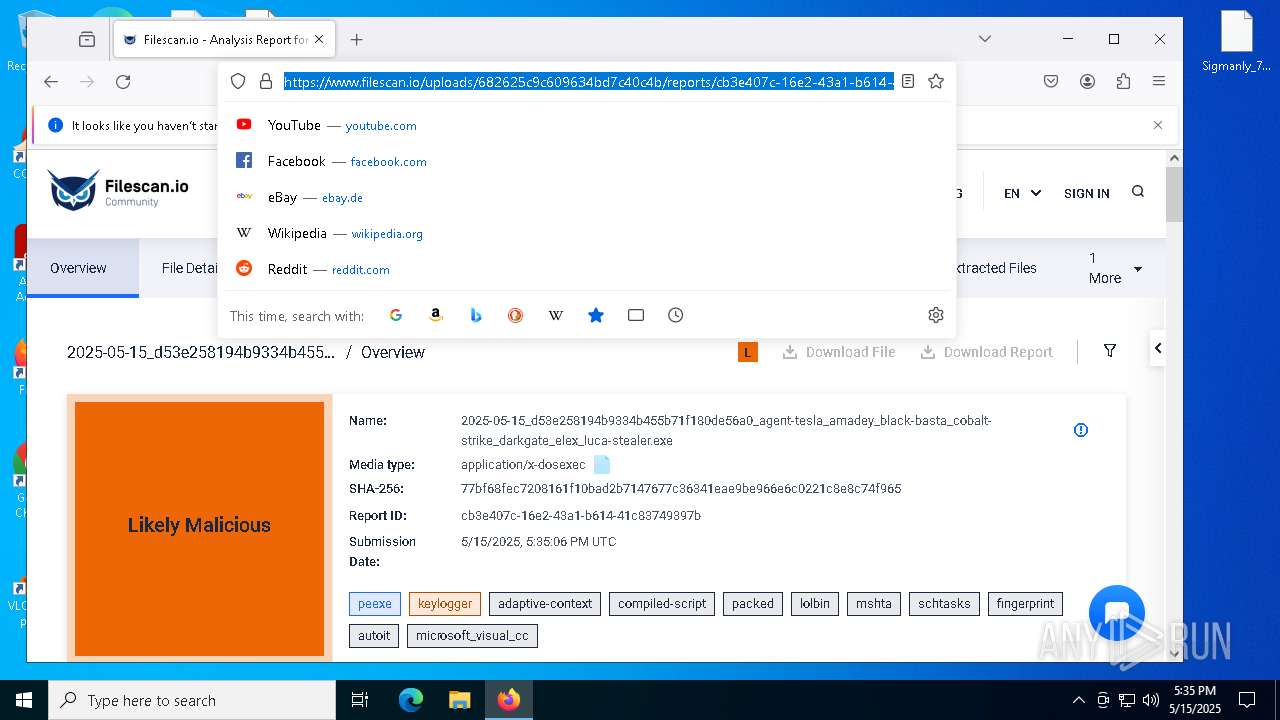The height and width of the screenshot is (720, 1280).
Task: Click the mshta tag
Action: click(874, 604)
